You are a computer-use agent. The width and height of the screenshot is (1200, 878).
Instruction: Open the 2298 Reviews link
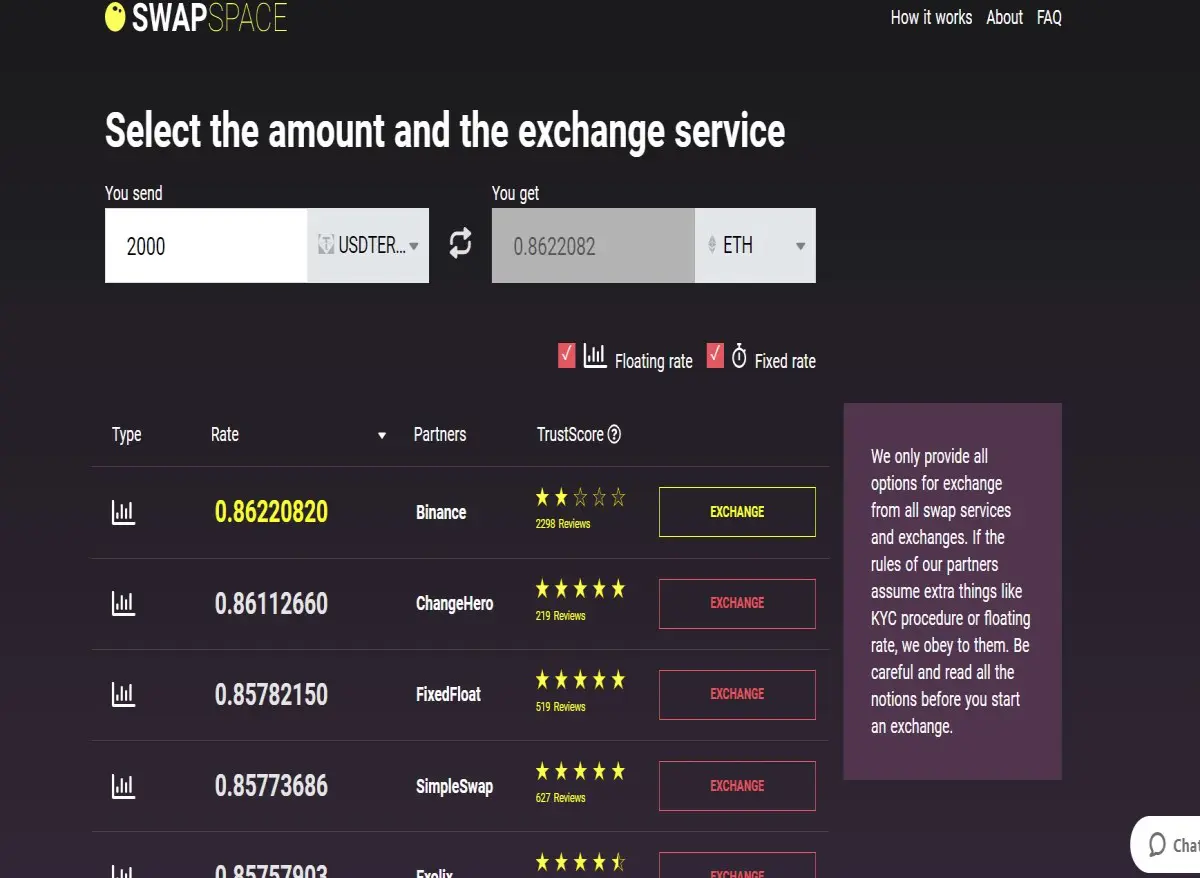pos(563,524)
